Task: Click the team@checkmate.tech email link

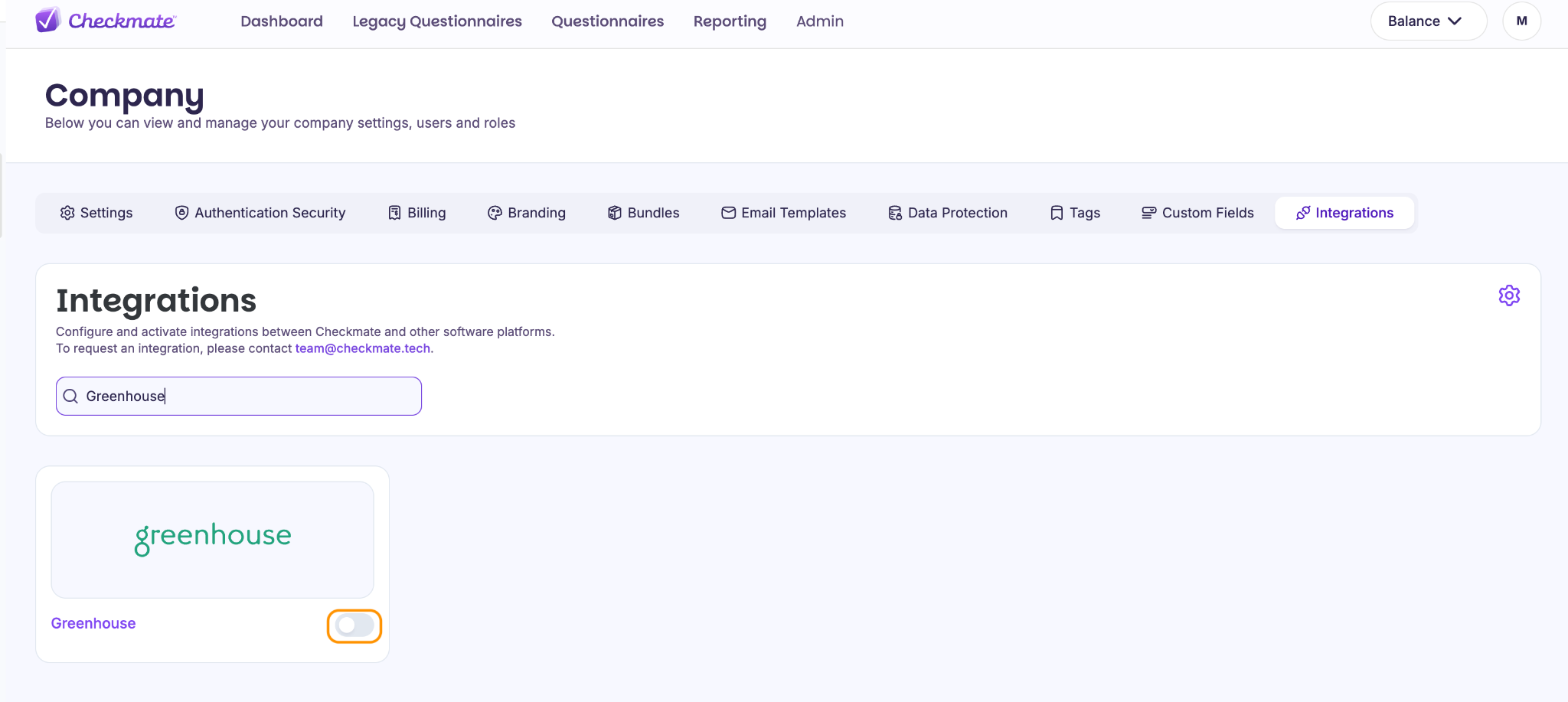Action: [x=363, y=348]
